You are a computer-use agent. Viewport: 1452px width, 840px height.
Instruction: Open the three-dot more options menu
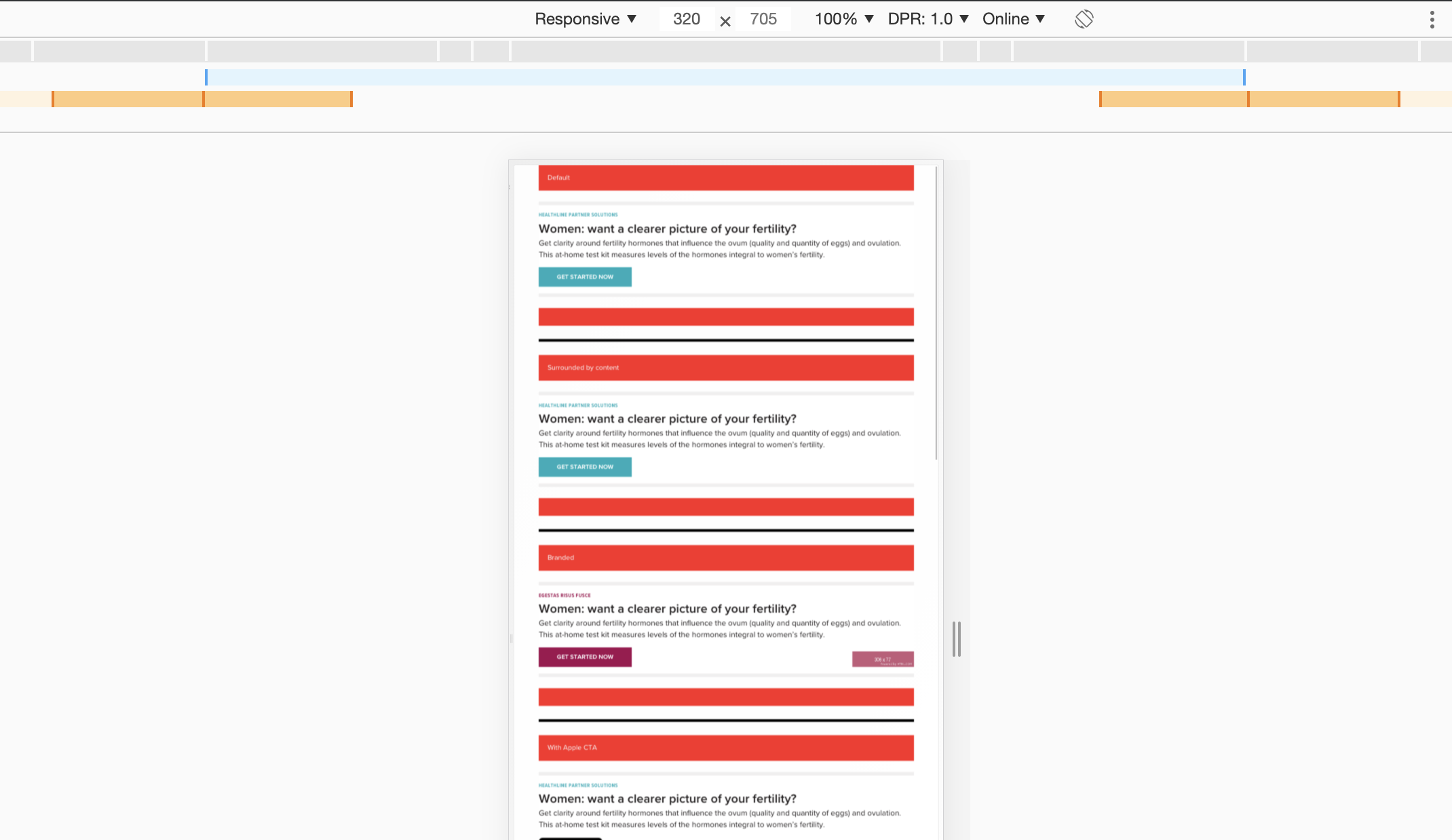[1432, 19]
